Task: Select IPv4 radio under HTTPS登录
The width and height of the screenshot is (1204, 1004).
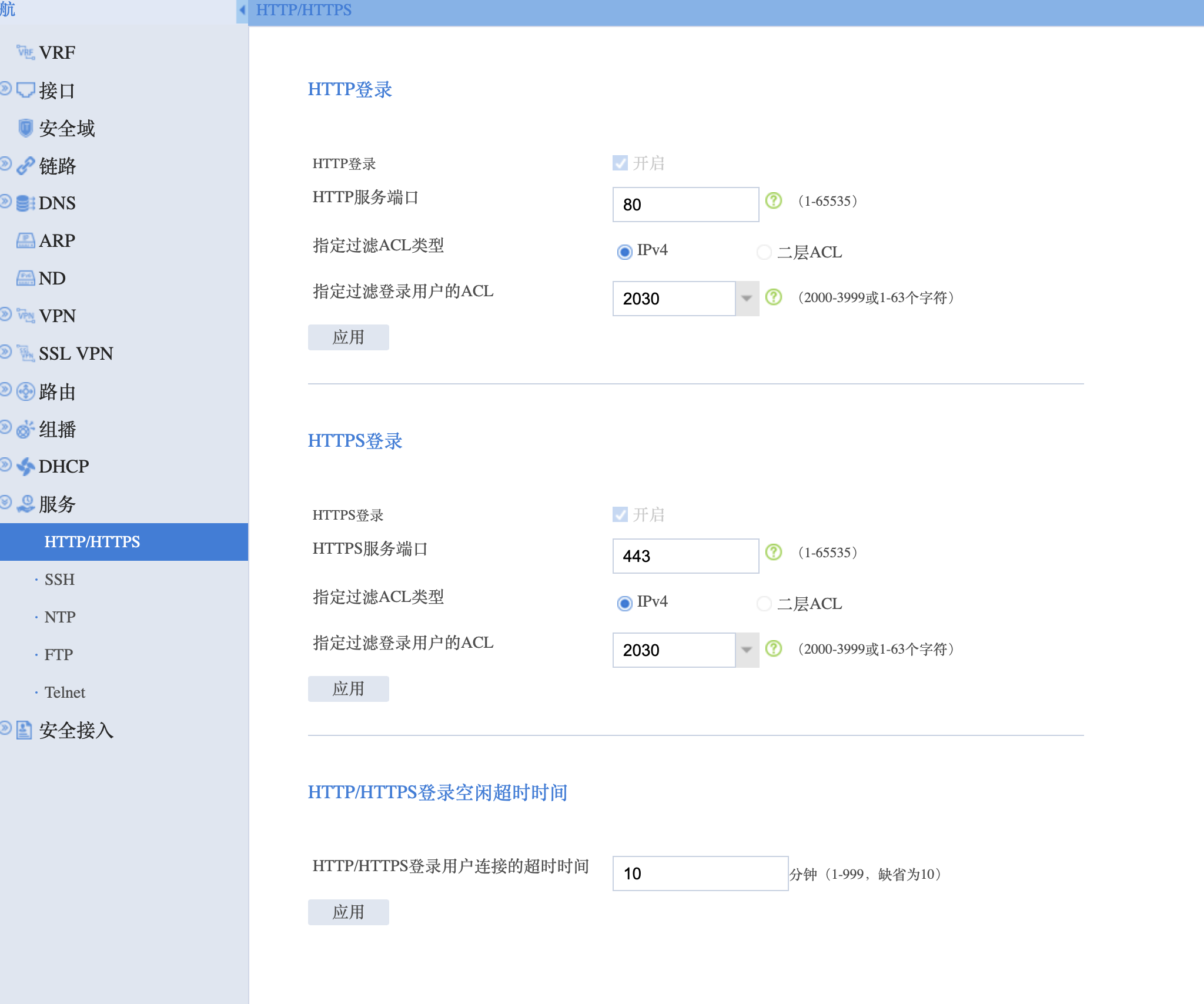Action: coord(624,603)
